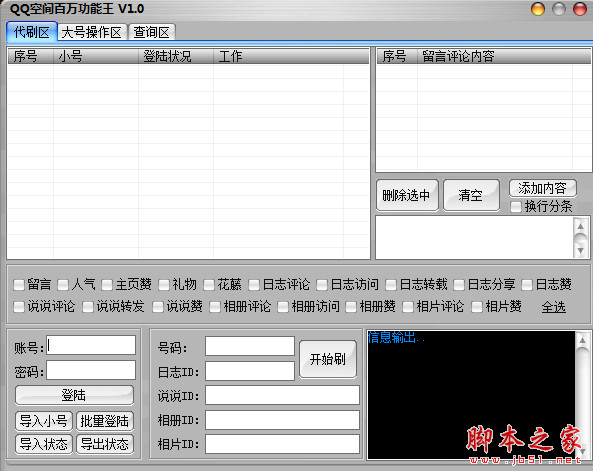Screen dimensions: 593x471
Task: Toggle the 相册赞 checkbox
Action: click(x=351, y=307)
